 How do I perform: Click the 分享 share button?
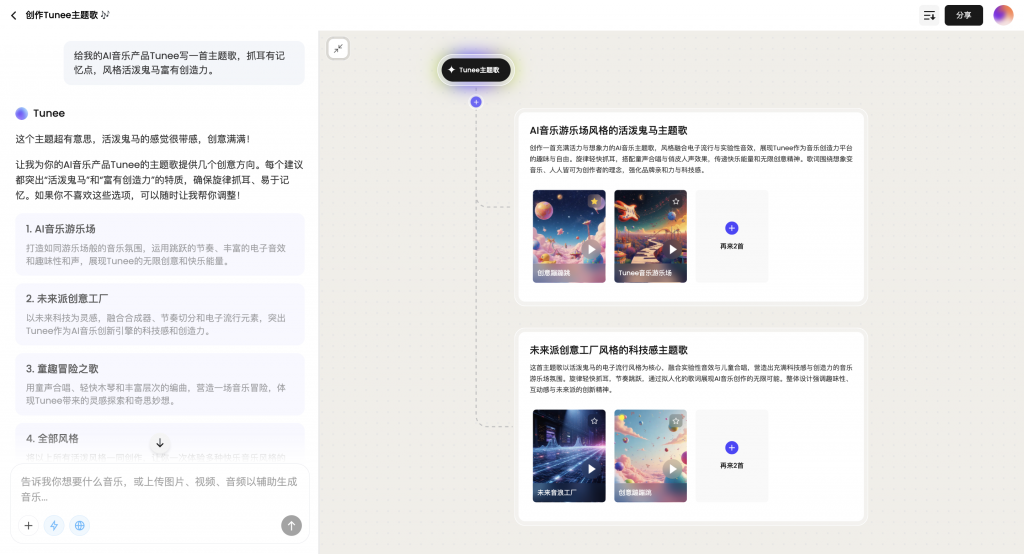tap(963, 15)
